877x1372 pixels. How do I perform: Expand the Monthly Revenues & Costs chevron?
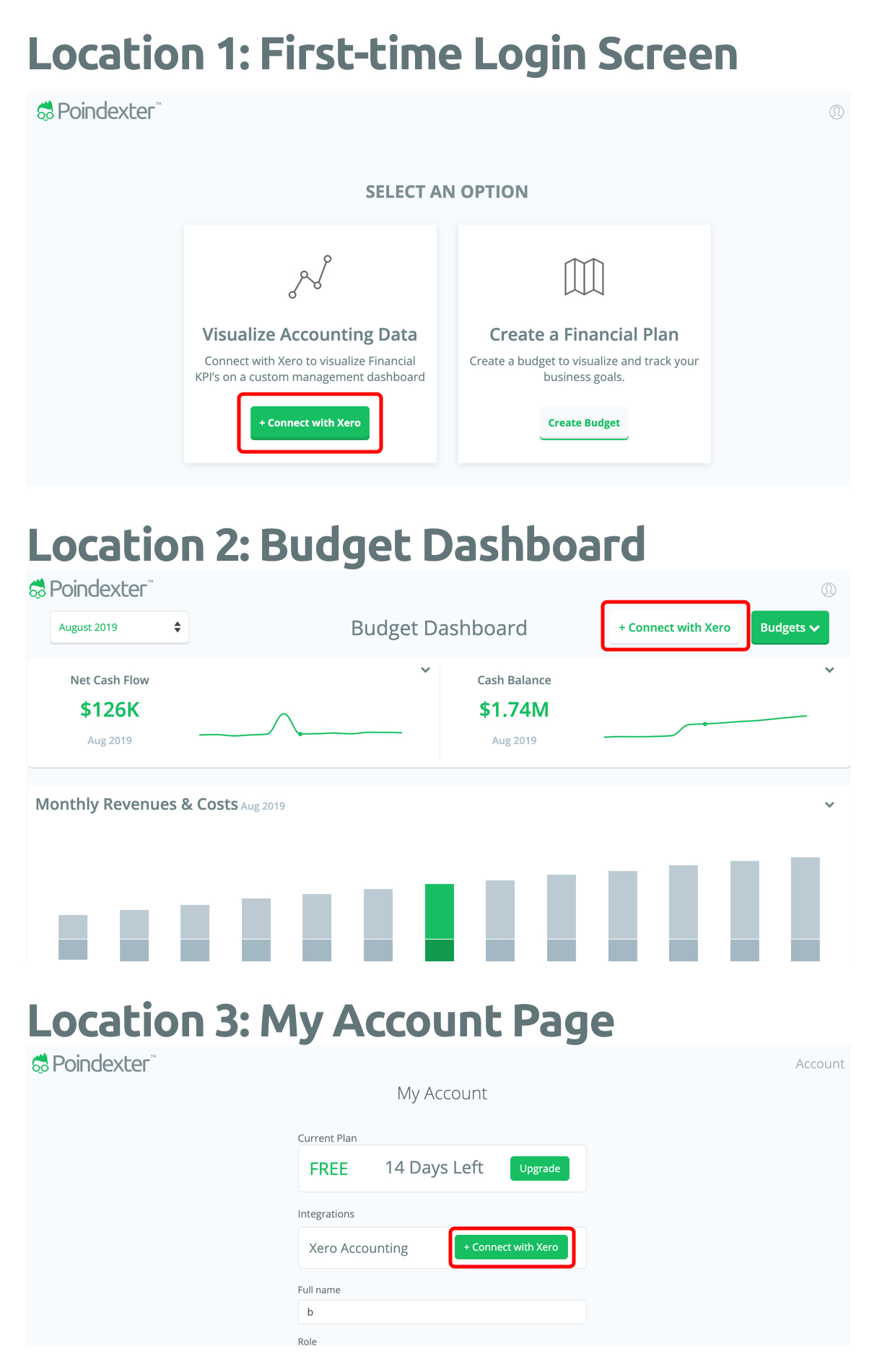click(829, 805)
